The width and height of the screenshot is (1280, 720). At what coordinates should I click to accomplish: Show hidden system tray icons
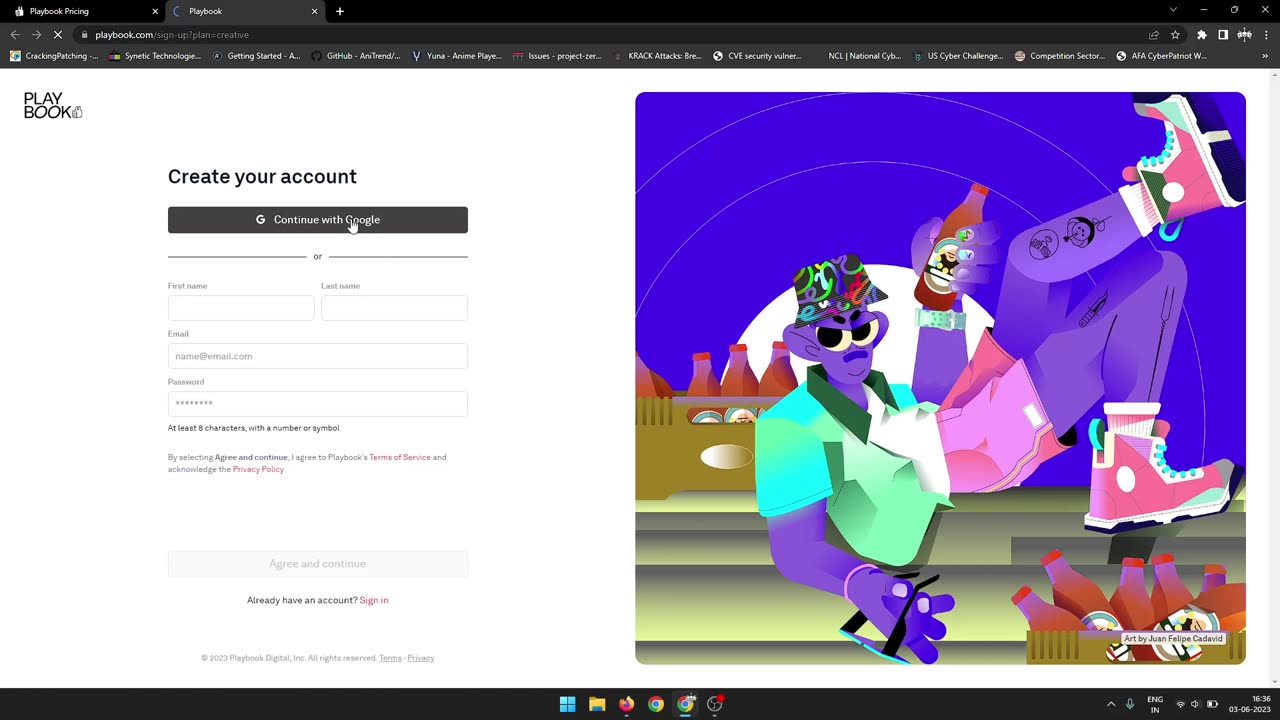(1110, 704)
